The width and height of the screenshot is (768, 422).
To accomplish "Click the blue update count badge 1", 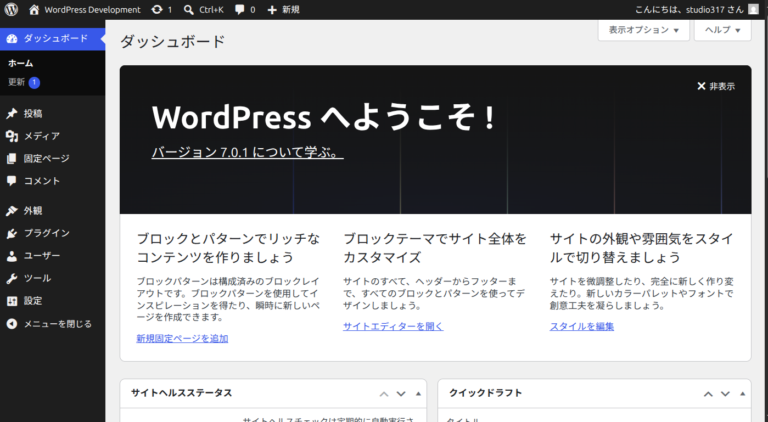I will [34, 82].
